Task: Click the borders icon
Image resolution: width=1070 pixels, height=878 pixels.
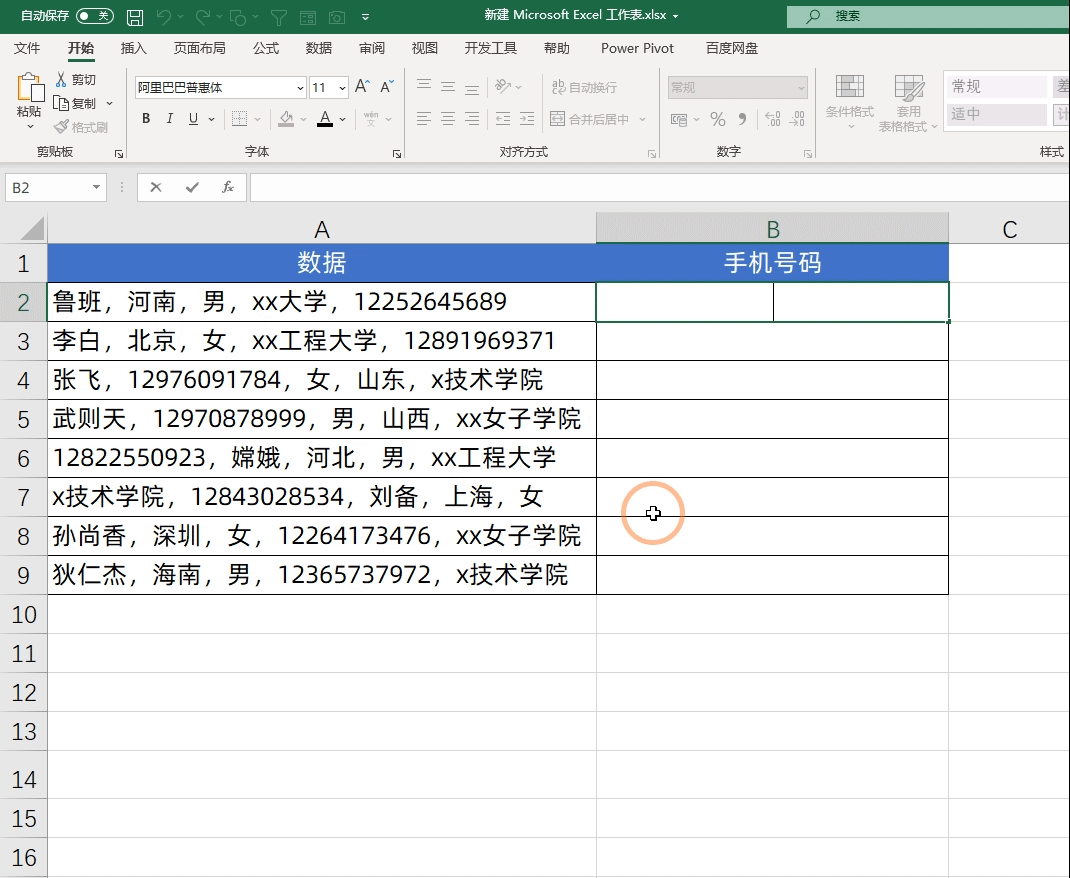Action: coord(240,119)
